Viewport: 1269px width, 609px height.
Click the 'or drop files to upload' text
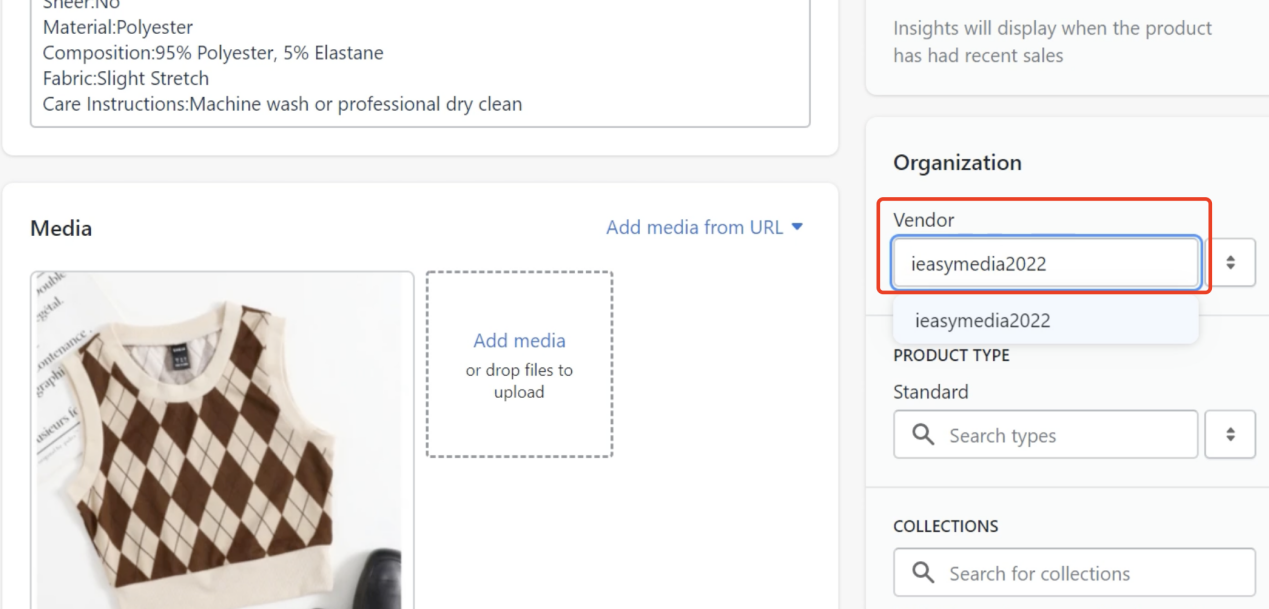[519, 381]
